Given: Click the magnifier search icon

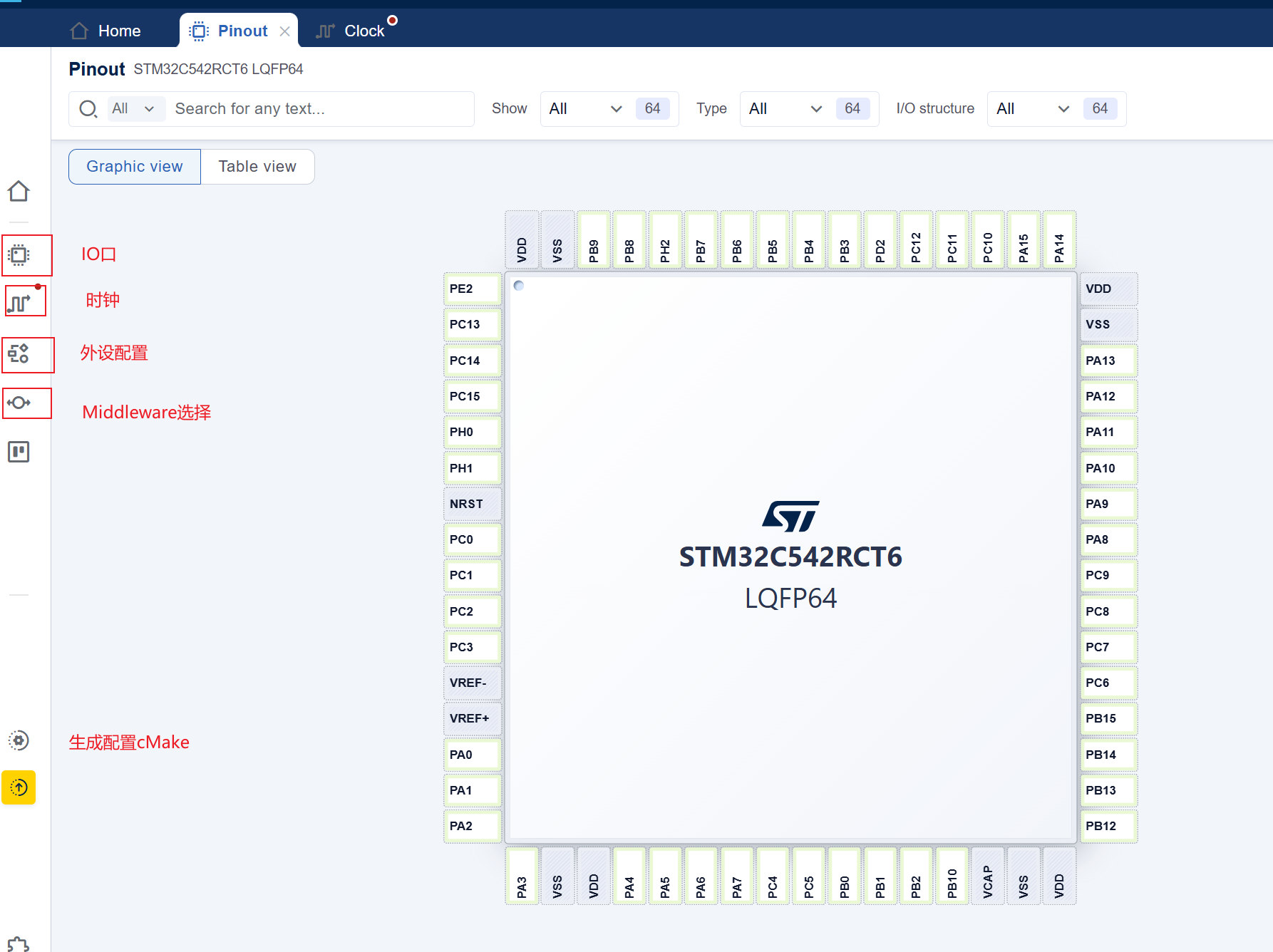Looking at the screenshot, I should pyautogui.click(x=88, y=109).
